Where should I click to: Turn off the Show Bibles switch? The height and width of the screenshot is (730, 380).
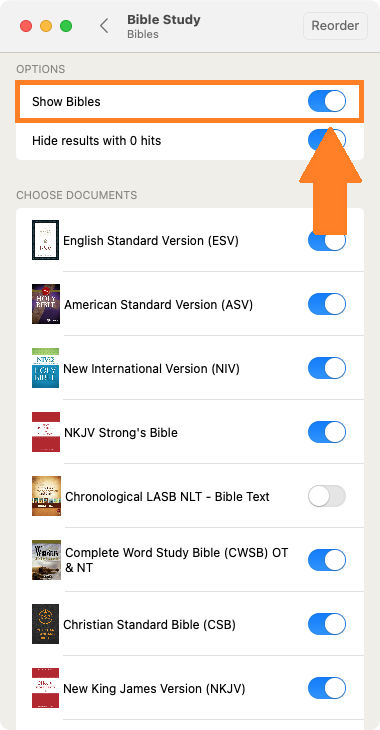(327, 101)
